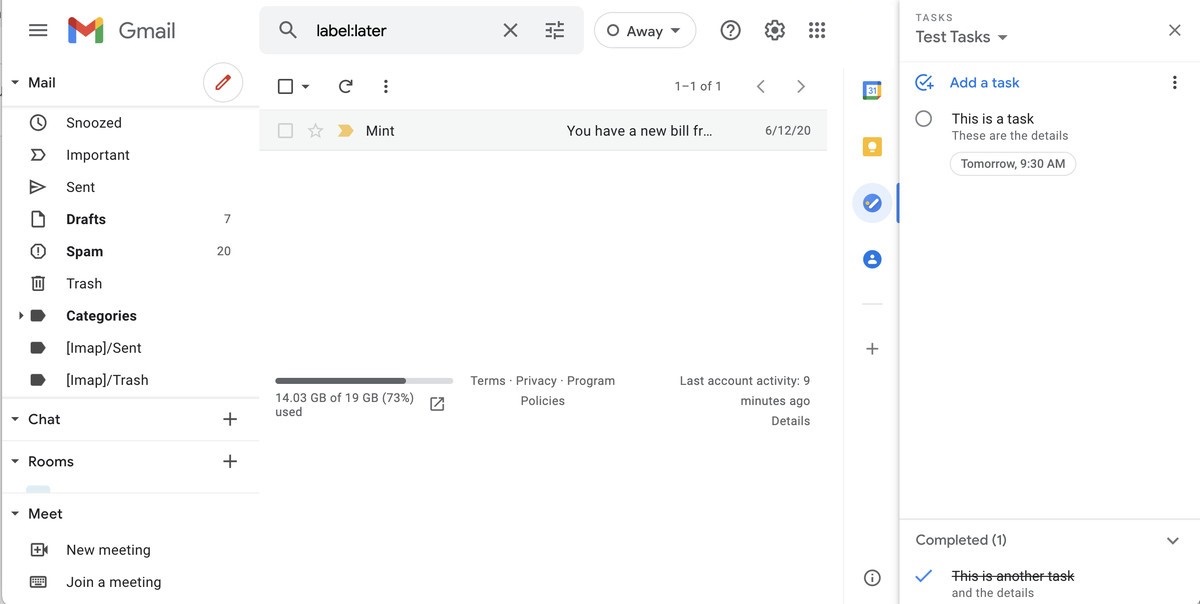Click the storage usage progress bar
1200x604 pixels.
click(364, 381)
